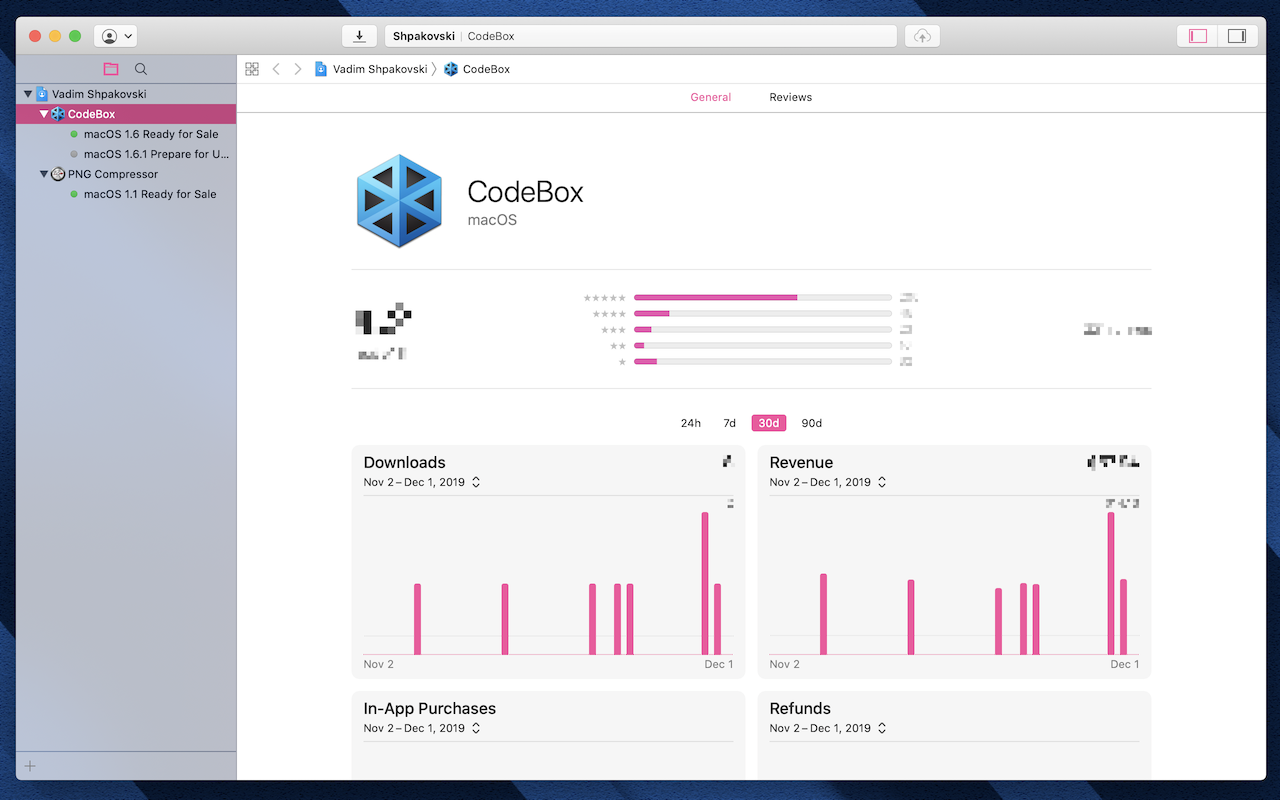Click the Revenue card title
1280x800 pixels.
pyautogui.click(x=801, y=462)
